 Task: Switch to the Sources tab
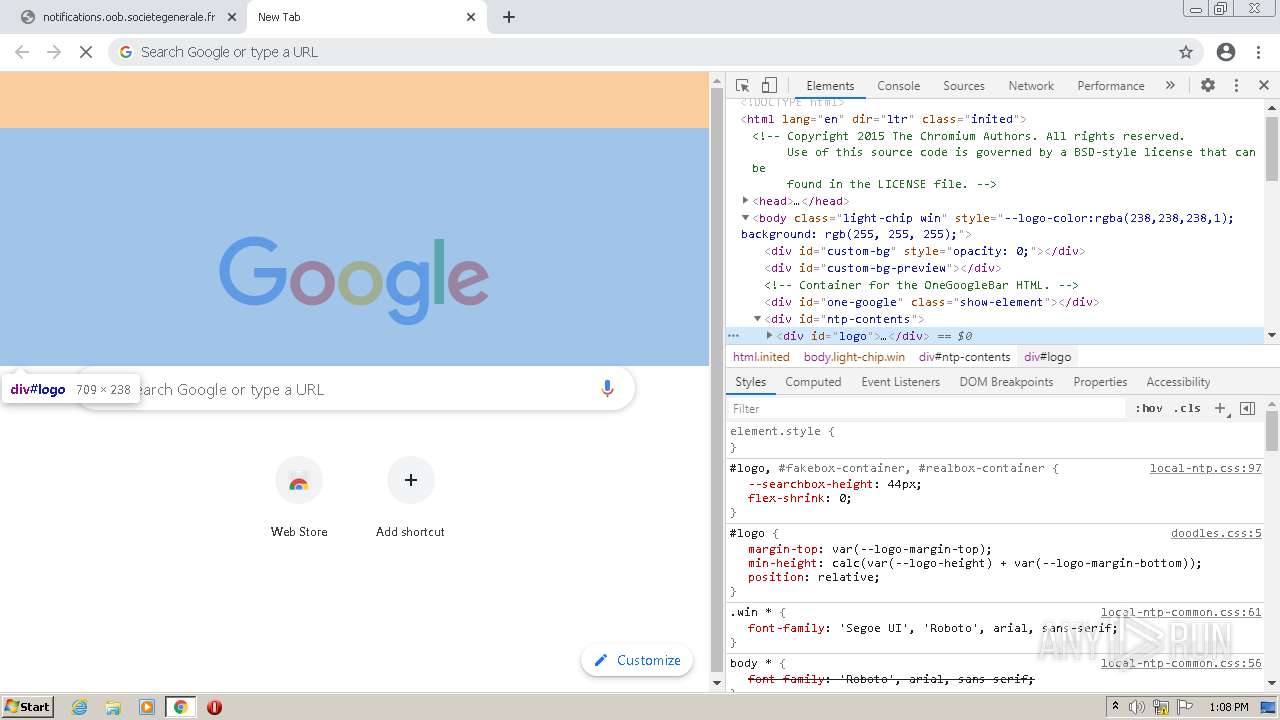click(964, 86)
